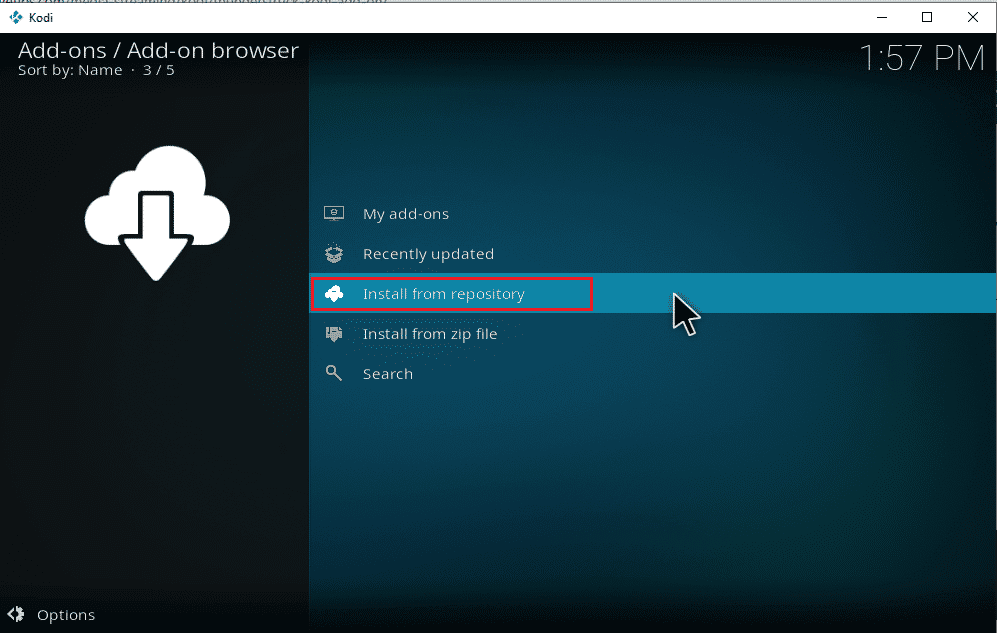
Task: Select the cloud icon beside Install from repository
Action: coord(334,293)
